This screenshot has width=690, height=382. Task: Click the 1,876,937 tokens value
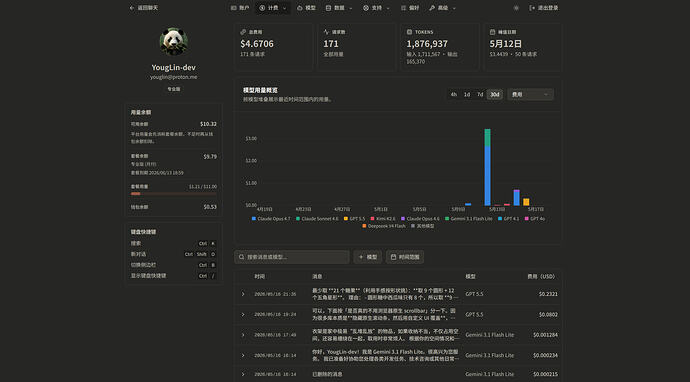[x=427, y=44]
